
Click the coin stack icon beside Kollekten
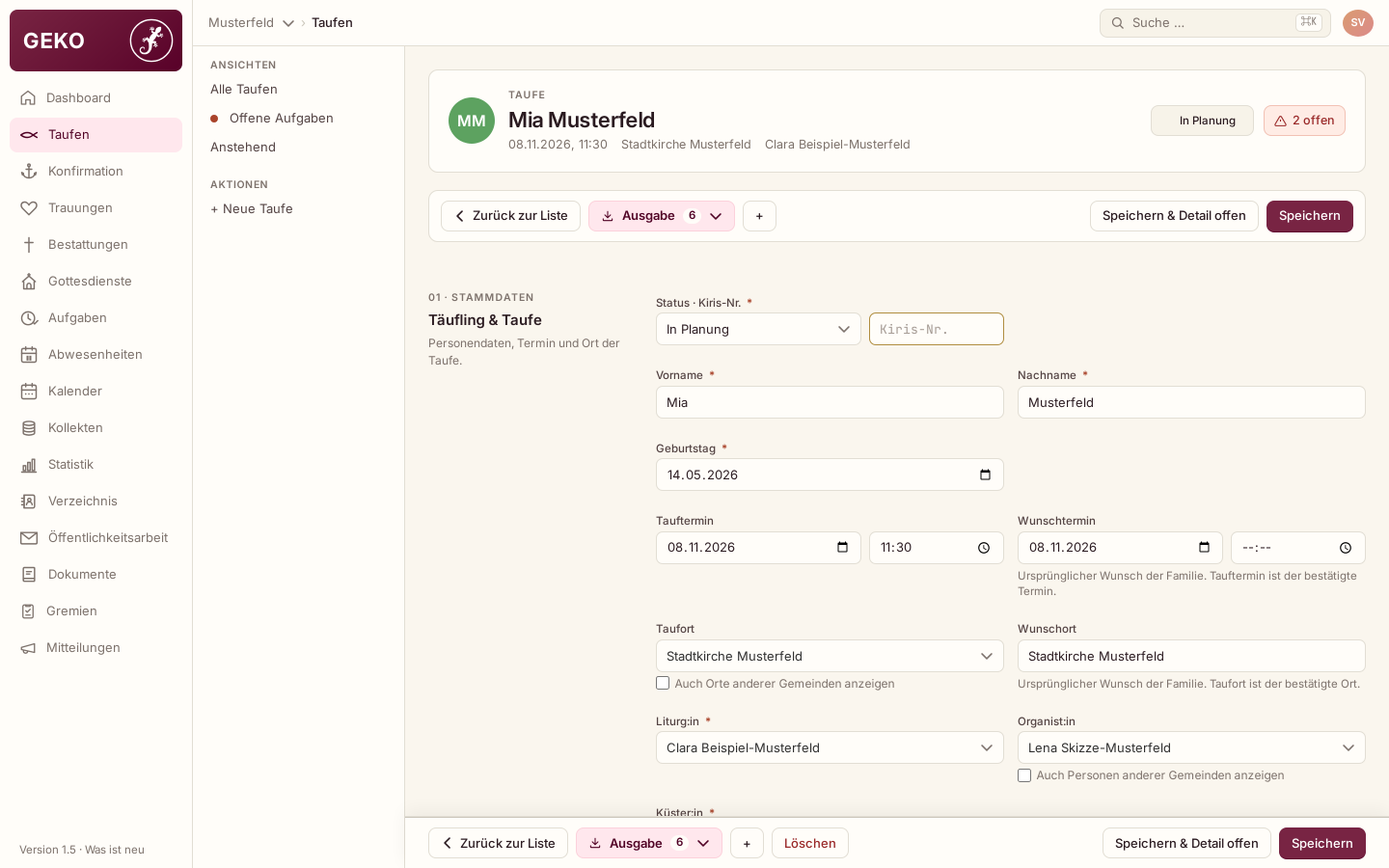(29, 427)
